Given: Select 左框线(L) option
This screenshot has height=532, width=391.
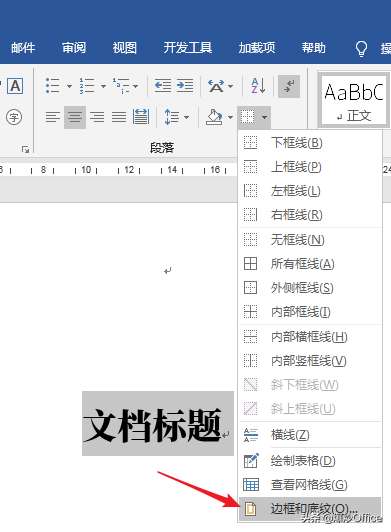Looking at the screenshot, I should 310,191.
